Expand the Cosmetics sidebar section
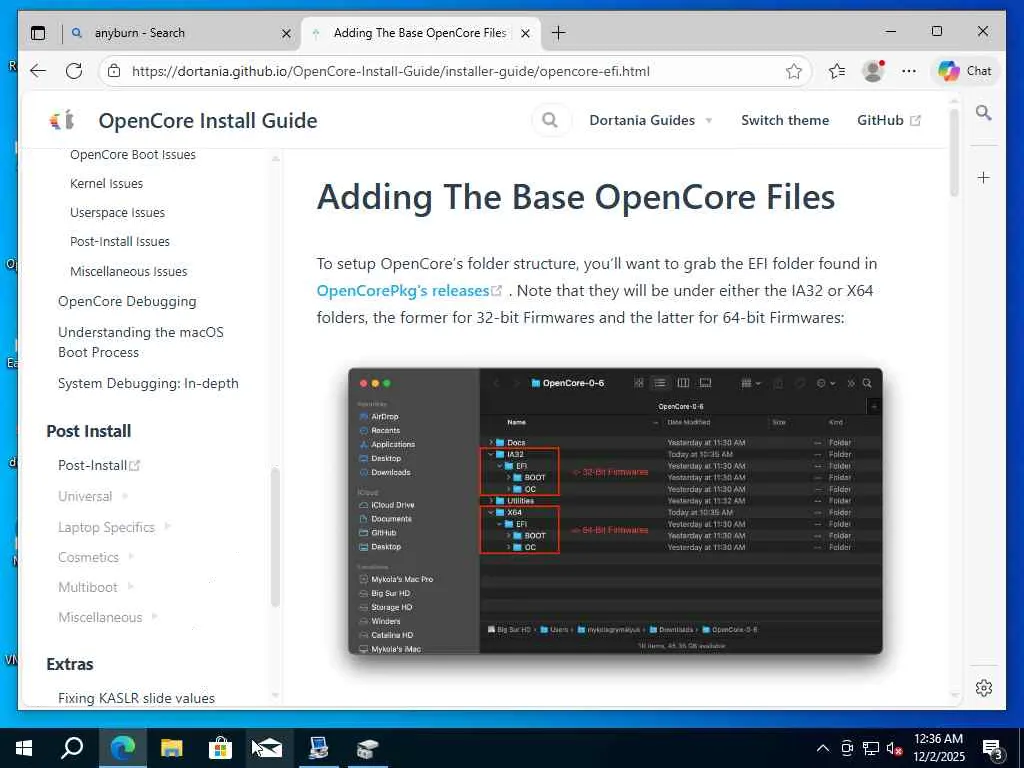This screenshot has height=768, width=1024. [96, 557]
